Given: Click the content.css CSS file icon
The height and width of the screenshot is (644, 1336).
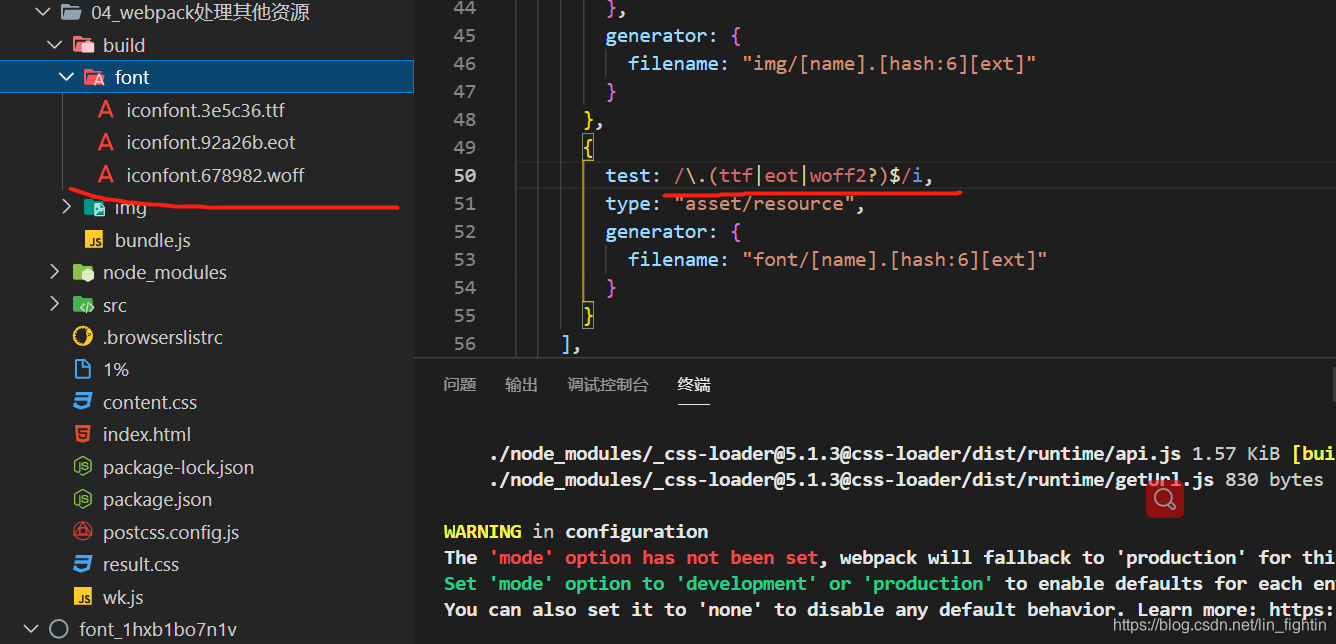Looking at the screenshot, I should [83, 402].
